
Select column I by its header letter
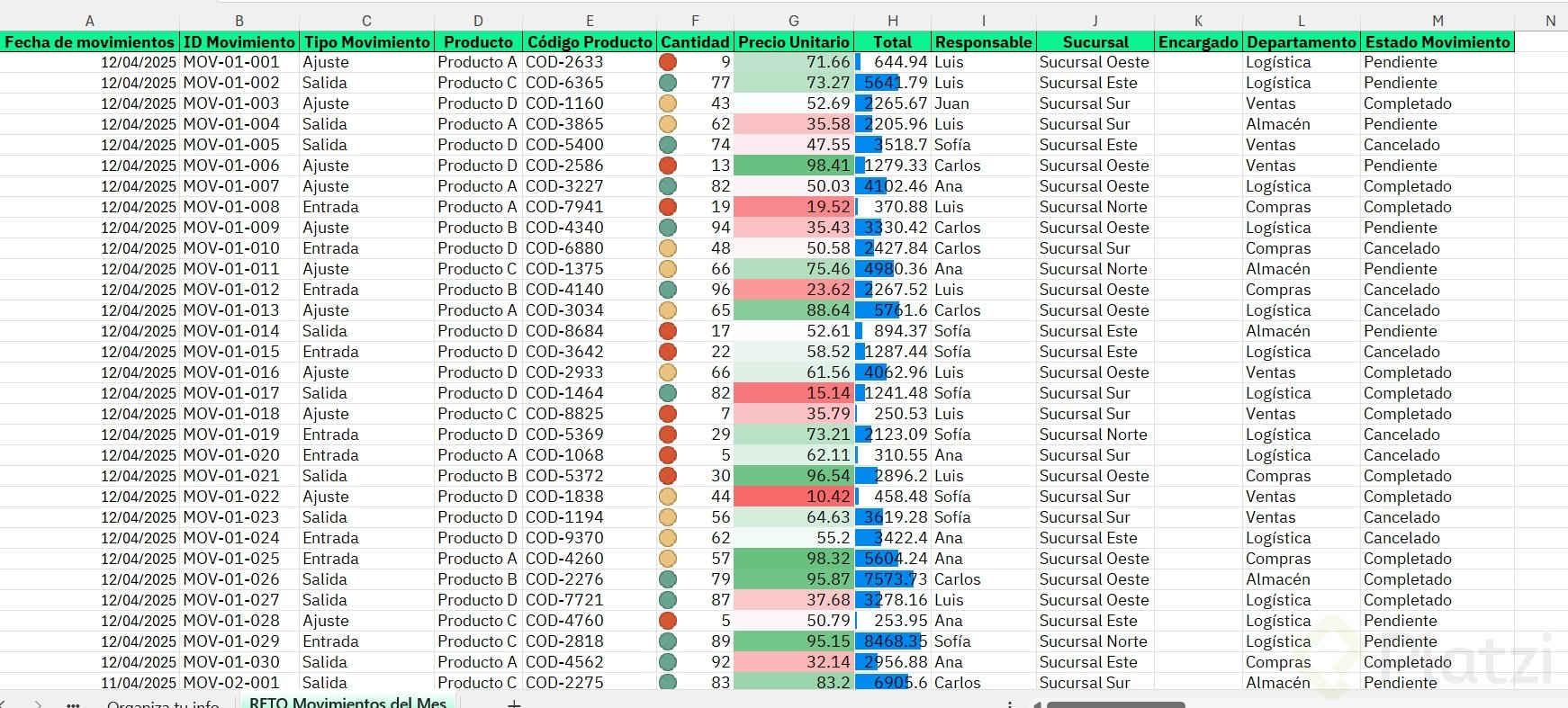click(x=984, y=21)
